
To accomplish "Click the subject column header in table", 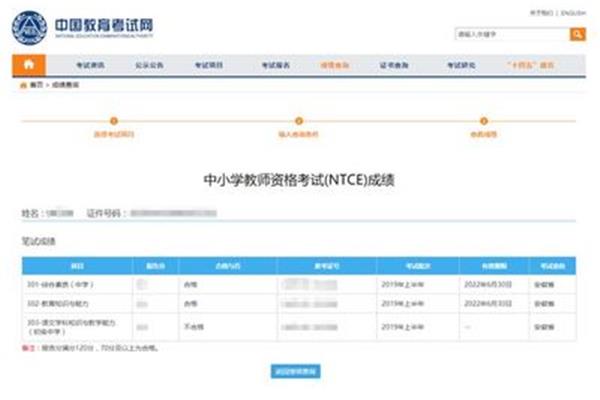I will tap(77, 266).
